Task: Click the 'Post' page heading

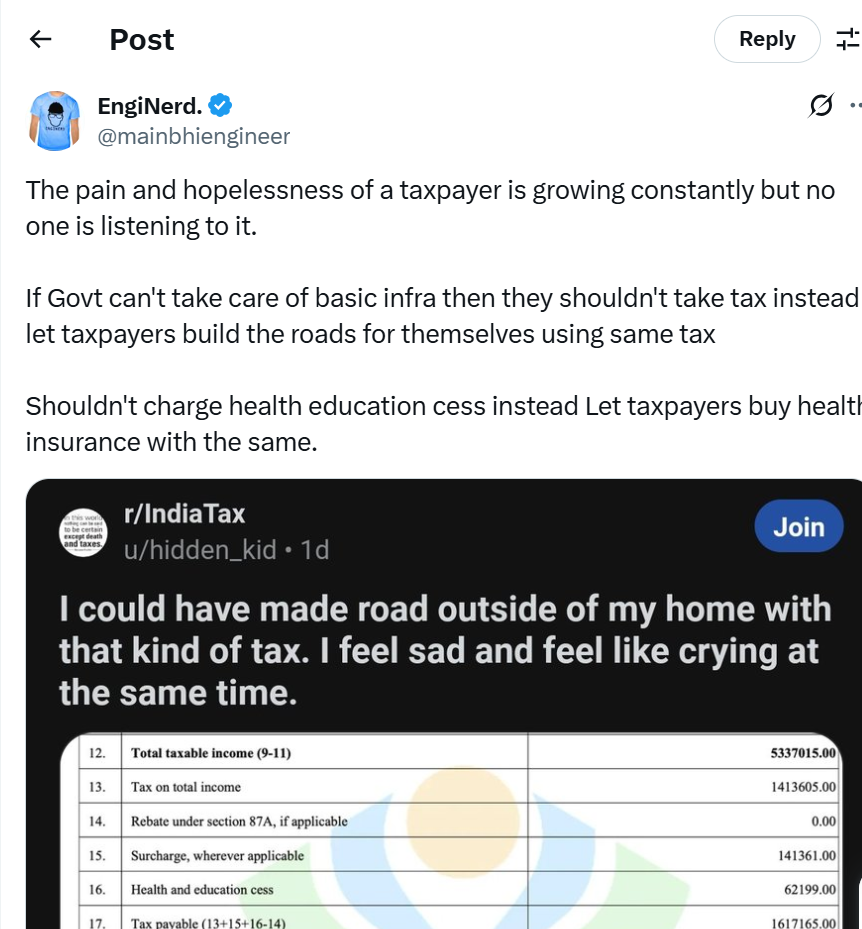Action: pyautogui.click(x=141, y=39)
